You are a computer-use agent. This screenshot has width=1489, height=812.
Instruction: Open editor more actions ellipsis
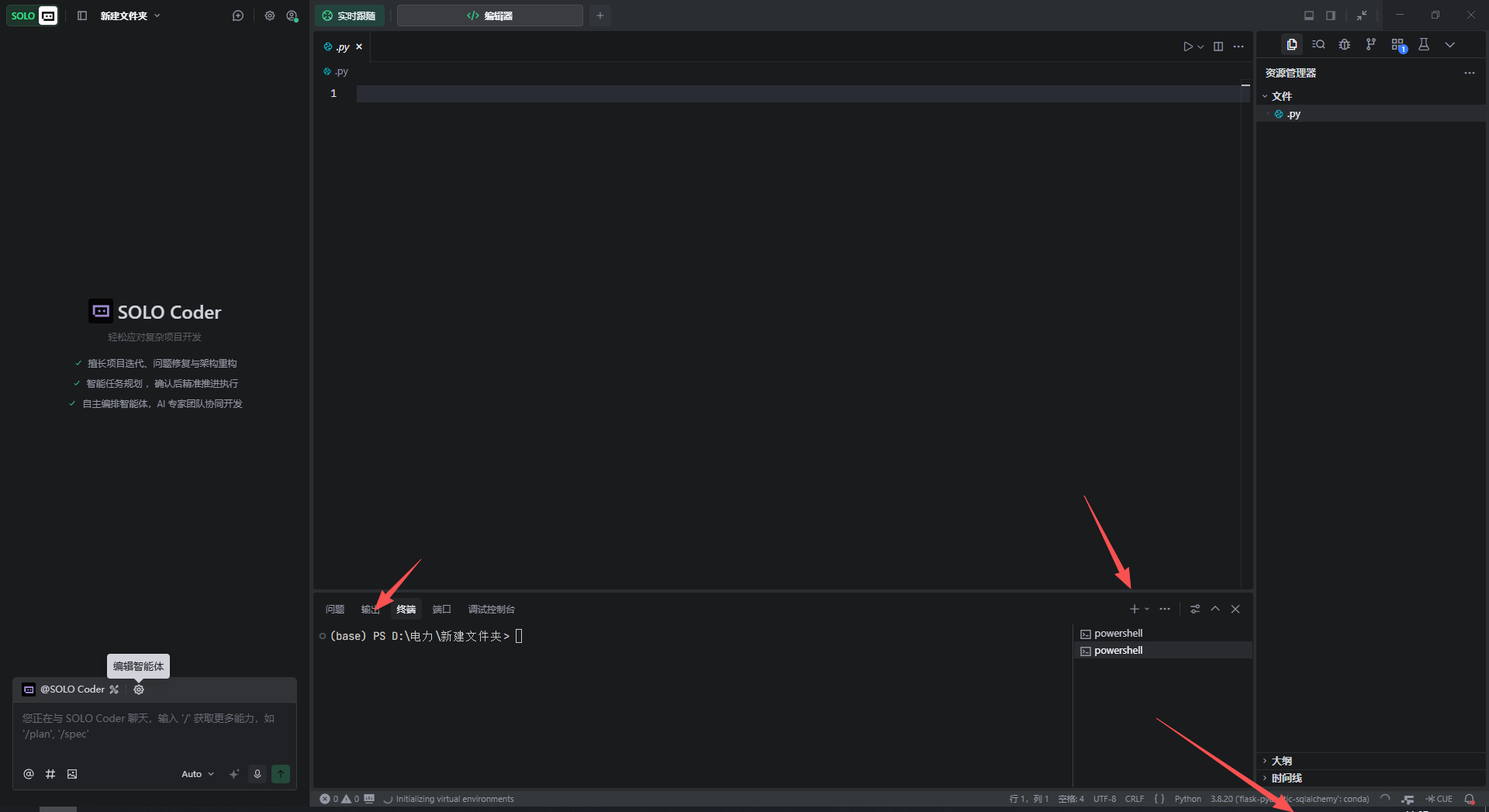tap(1239, 47)
